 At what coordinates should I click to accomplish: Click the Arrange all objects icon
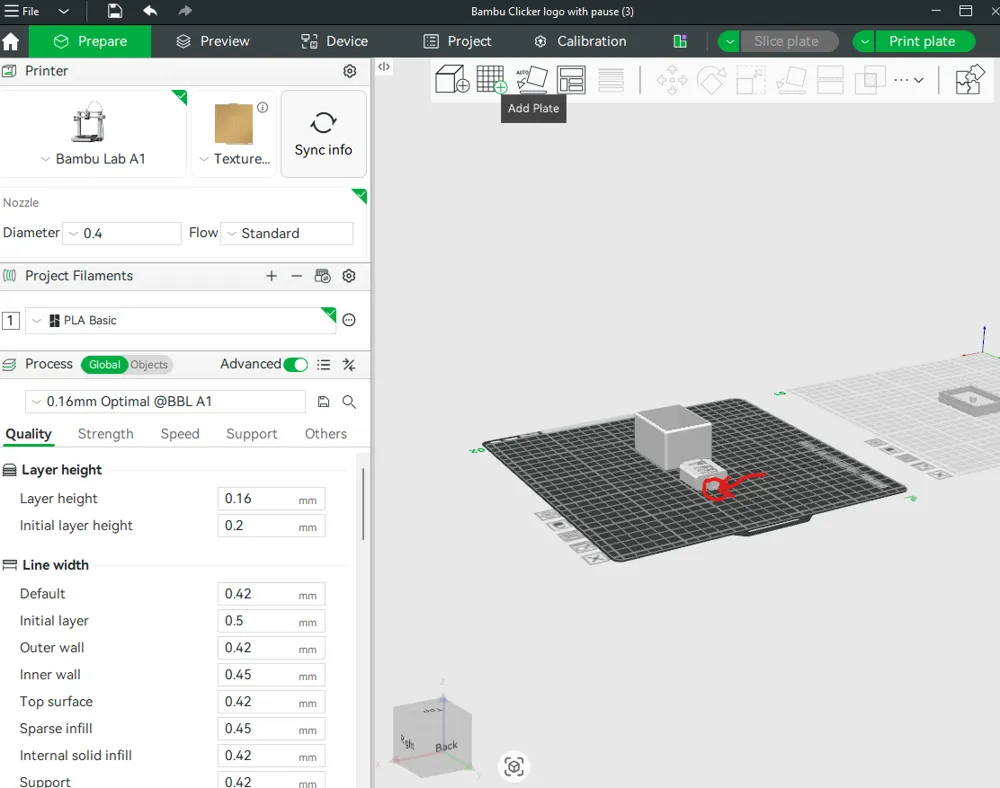coord(571,79)
